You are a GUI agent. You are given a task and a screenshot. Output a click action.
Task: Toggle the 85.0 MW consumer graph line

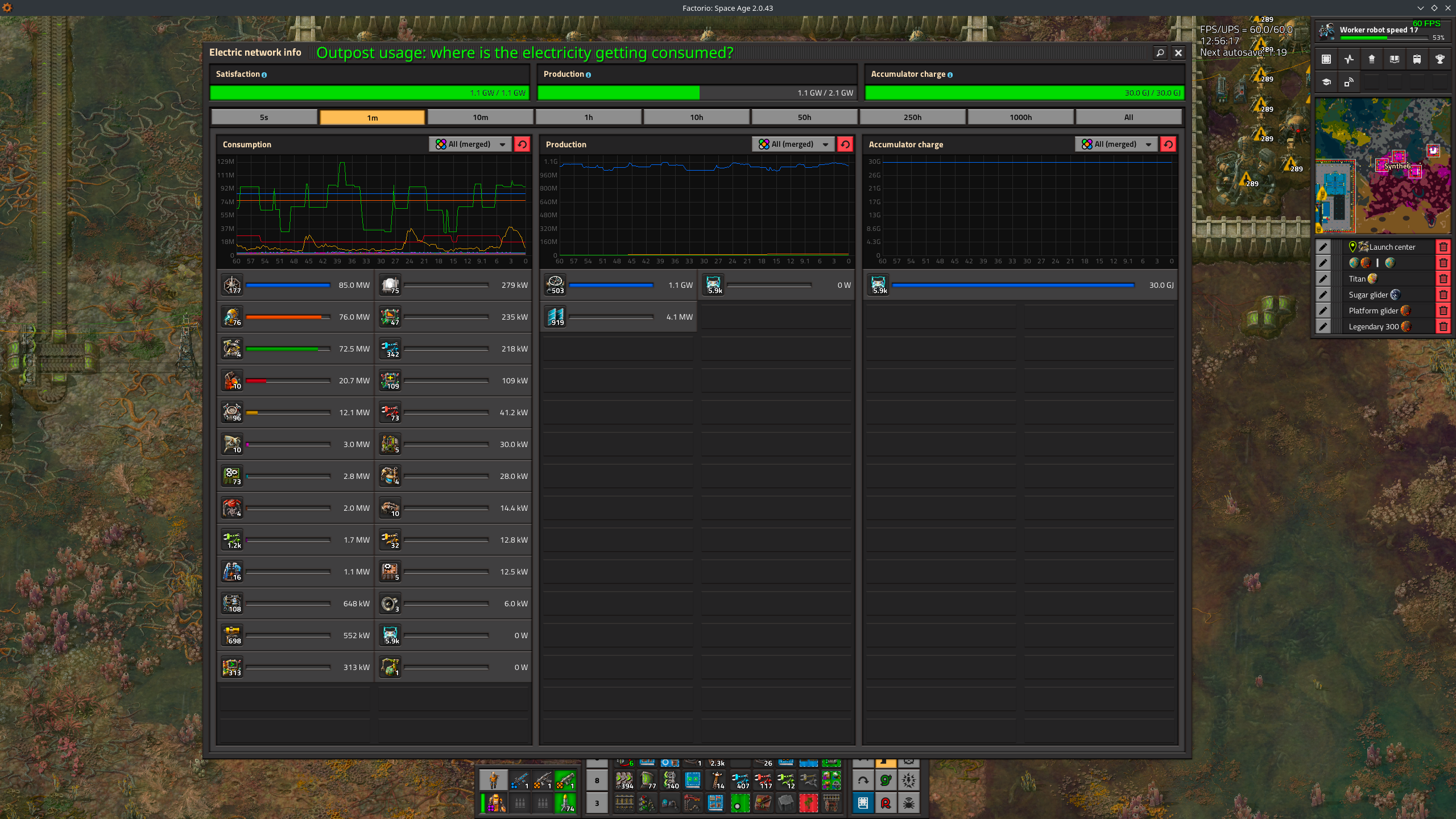click(232, 285)
